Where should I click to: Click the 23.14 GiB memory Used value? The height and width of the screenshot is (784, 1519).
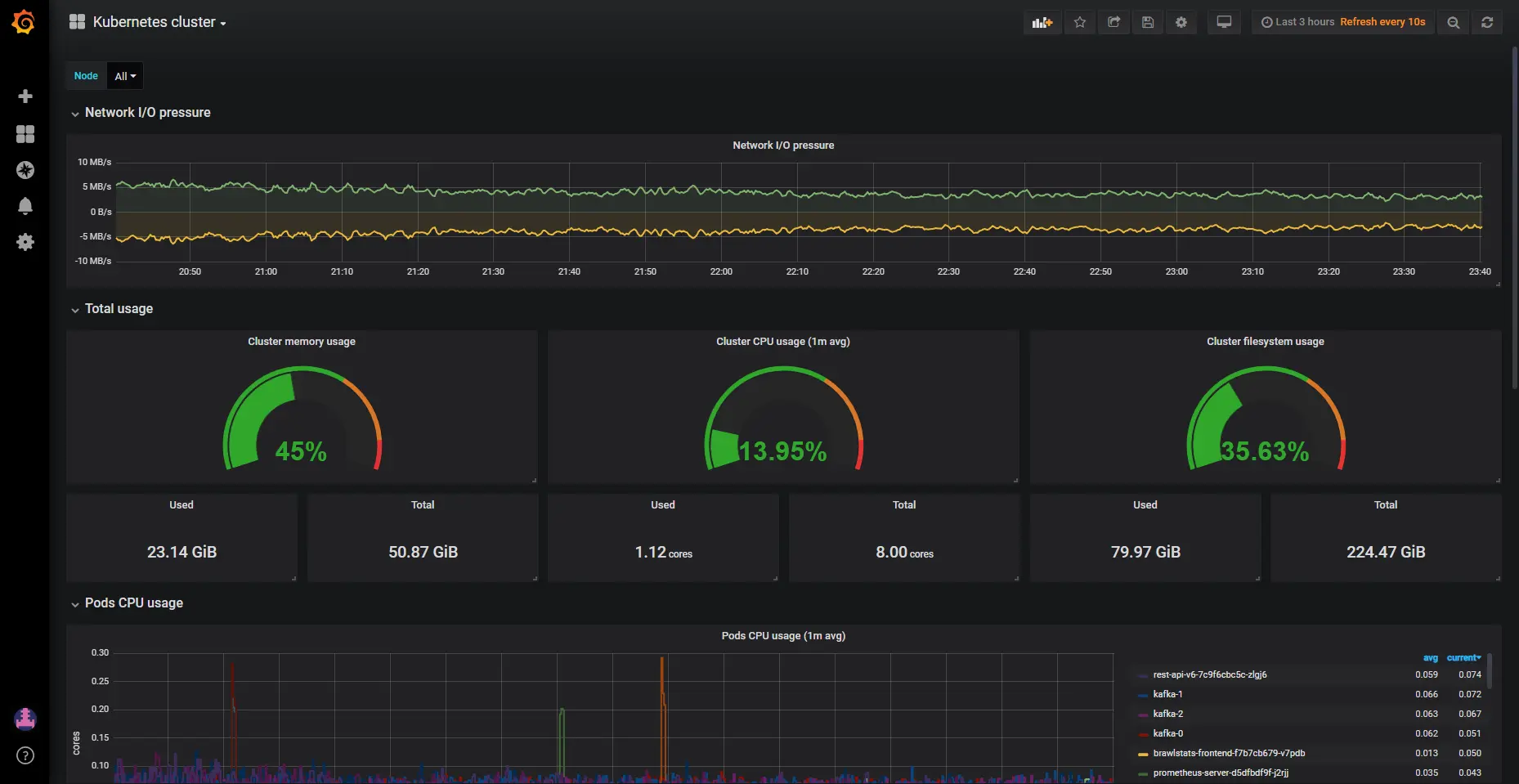(181, 553)
